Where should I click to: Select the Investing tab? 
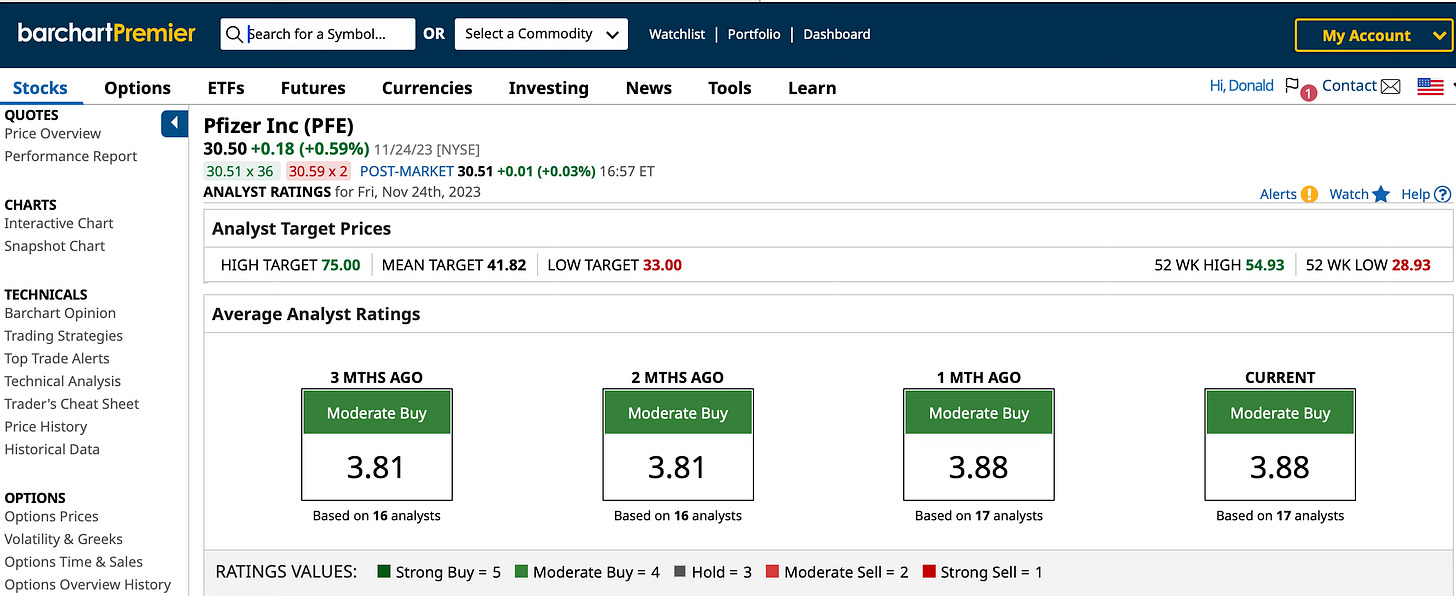pyautogui.click(x=548, y=88)
